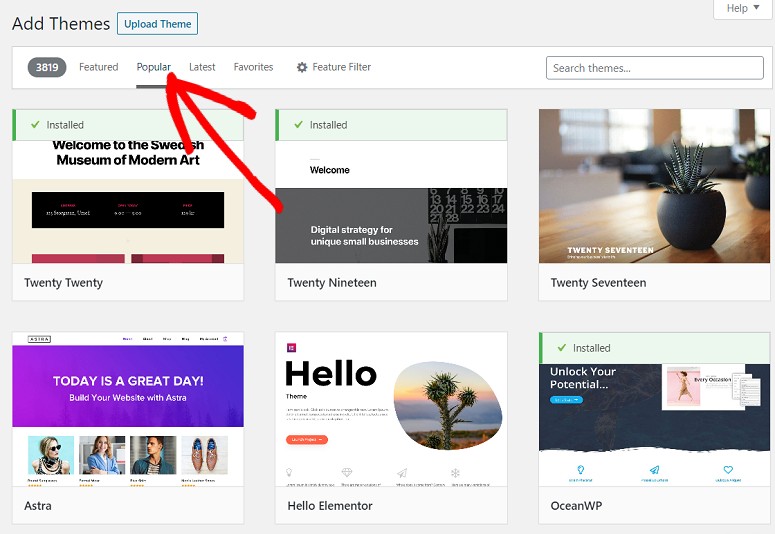
Task: Click the Feature Filter gear icon
Action: 302,67
